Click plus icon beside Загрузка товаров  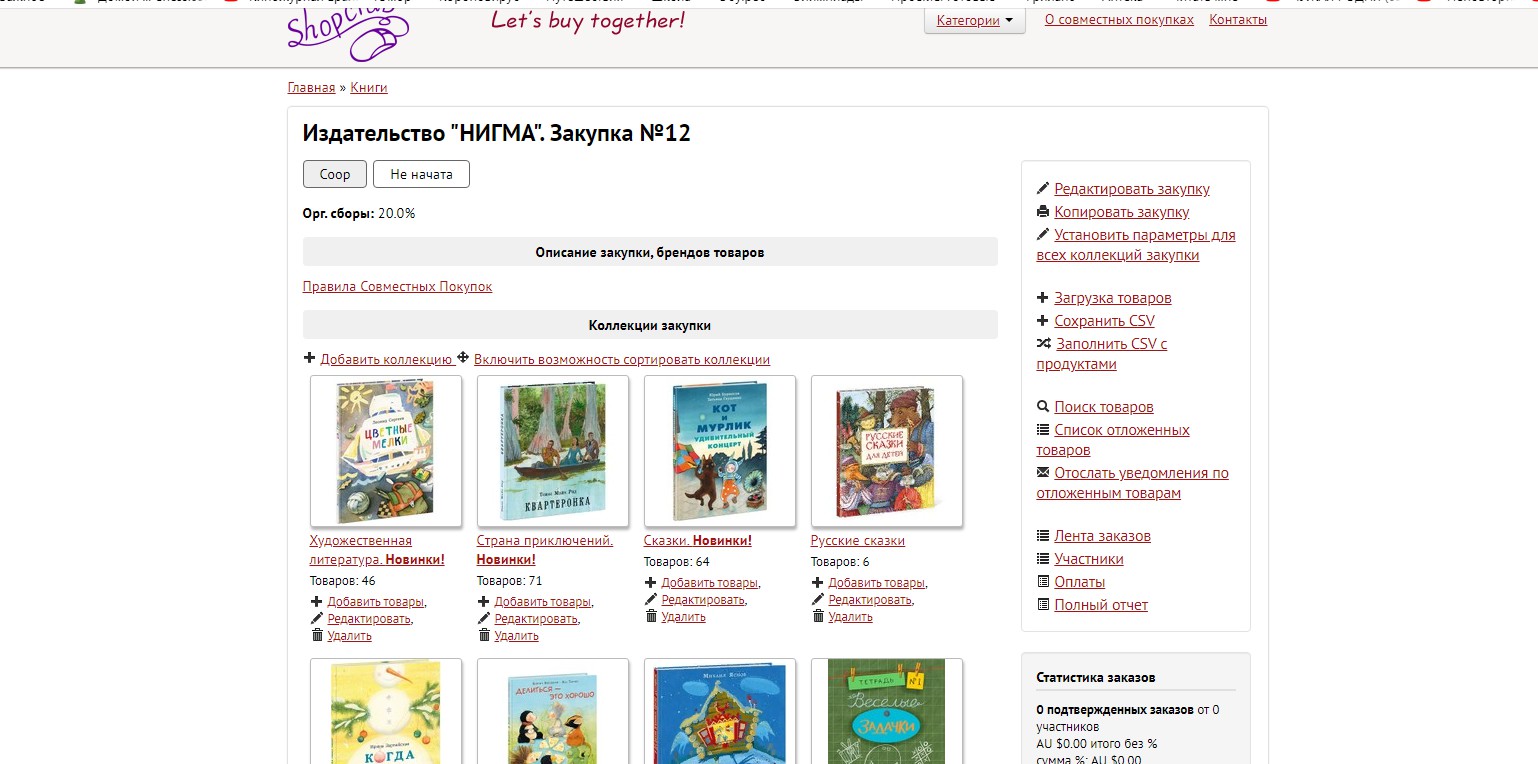pyautogui.click(x=1043, y=297)
